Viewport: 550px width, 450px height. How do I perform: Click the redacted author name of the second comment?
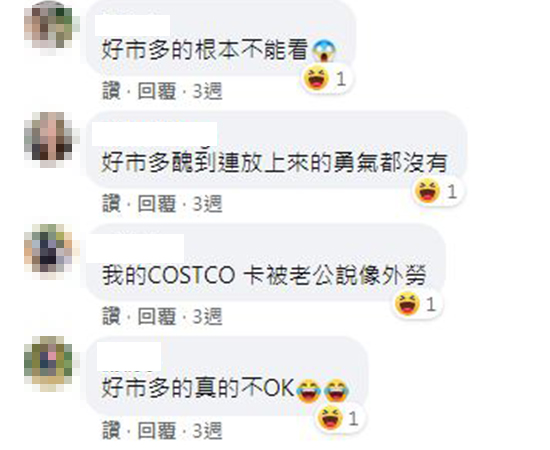pos(154,134)
